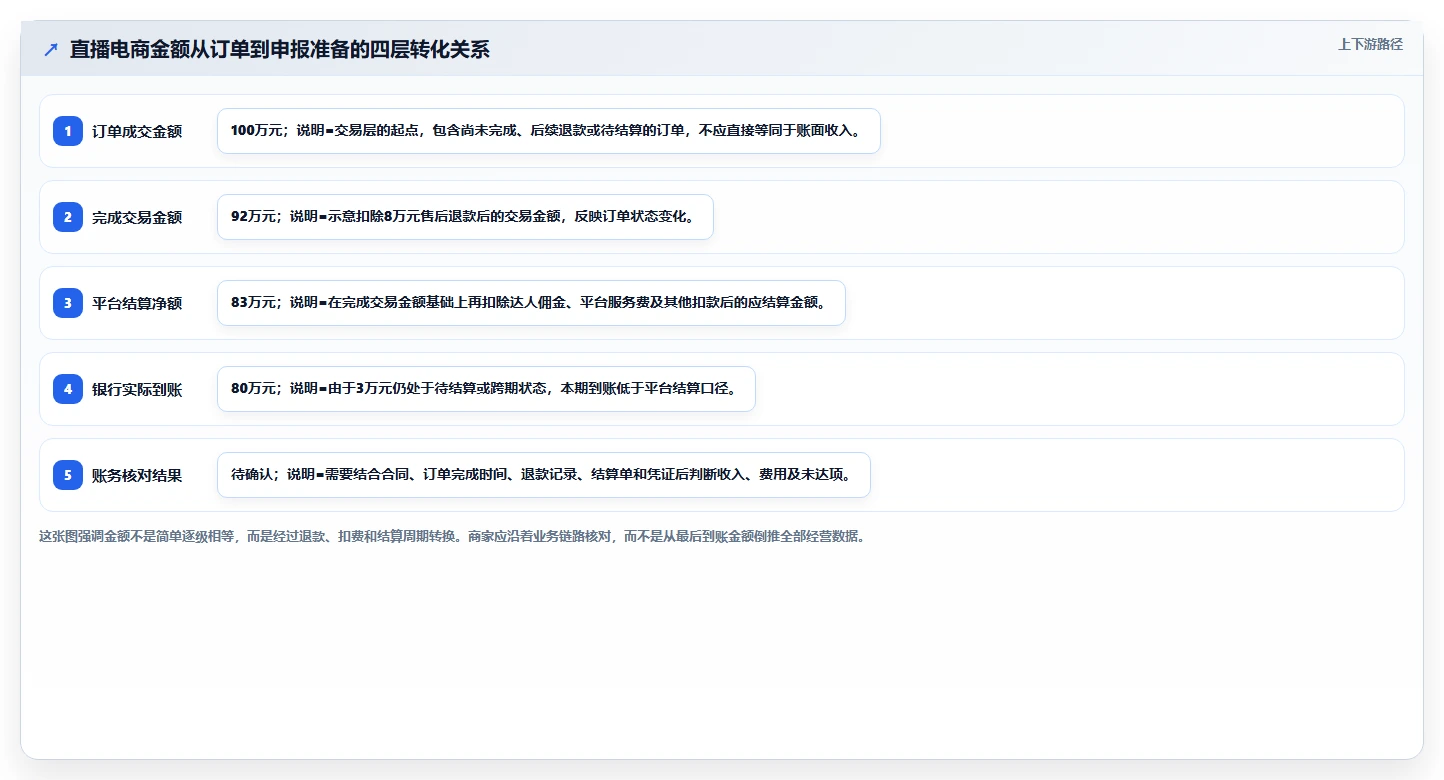1444x780 pixels.
Task: Click the footer note starting 这张图强调金额
Action: [x=452, y=536]
